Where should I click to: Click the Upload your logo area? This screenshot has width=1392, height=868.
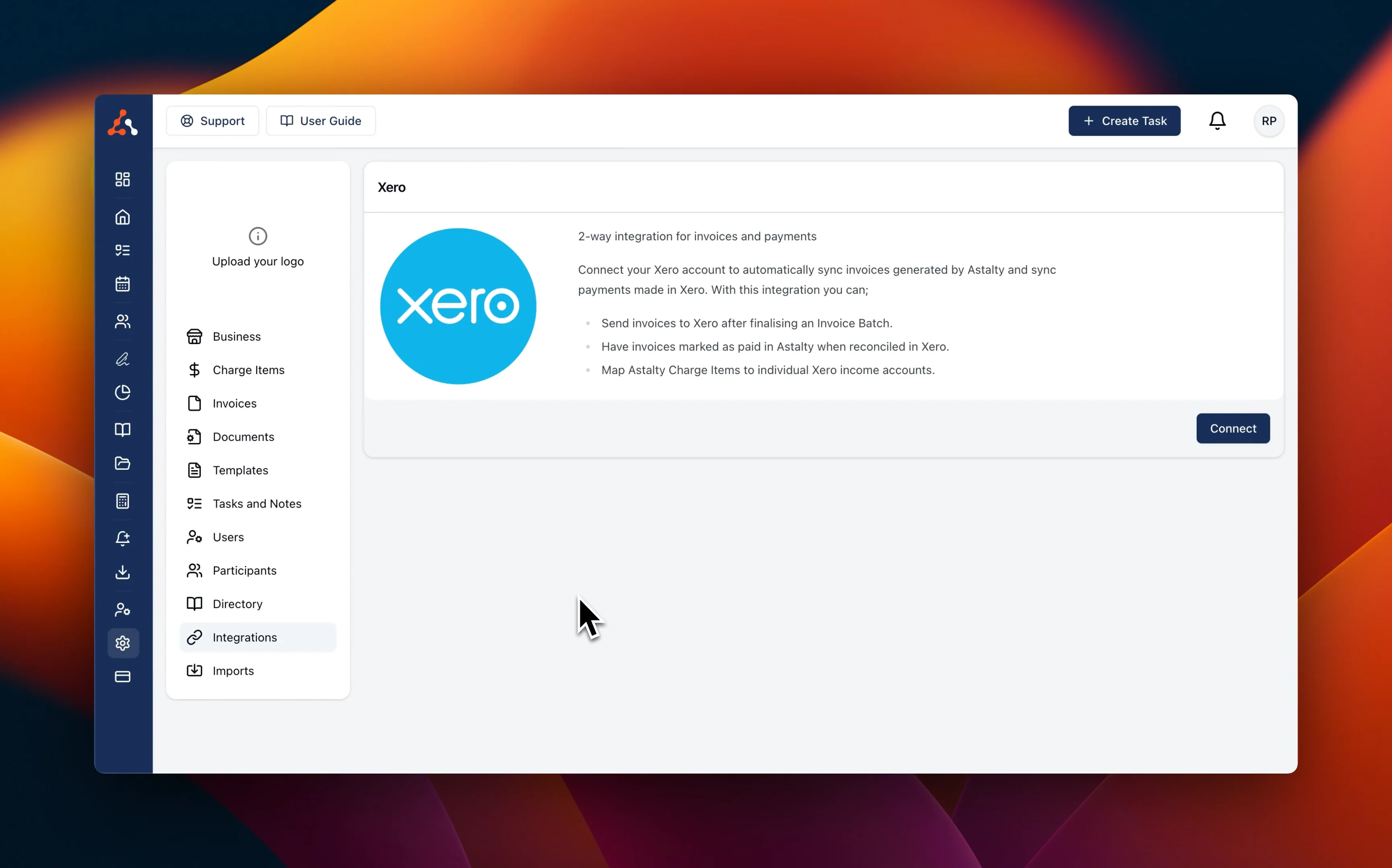tap(258, 248)
